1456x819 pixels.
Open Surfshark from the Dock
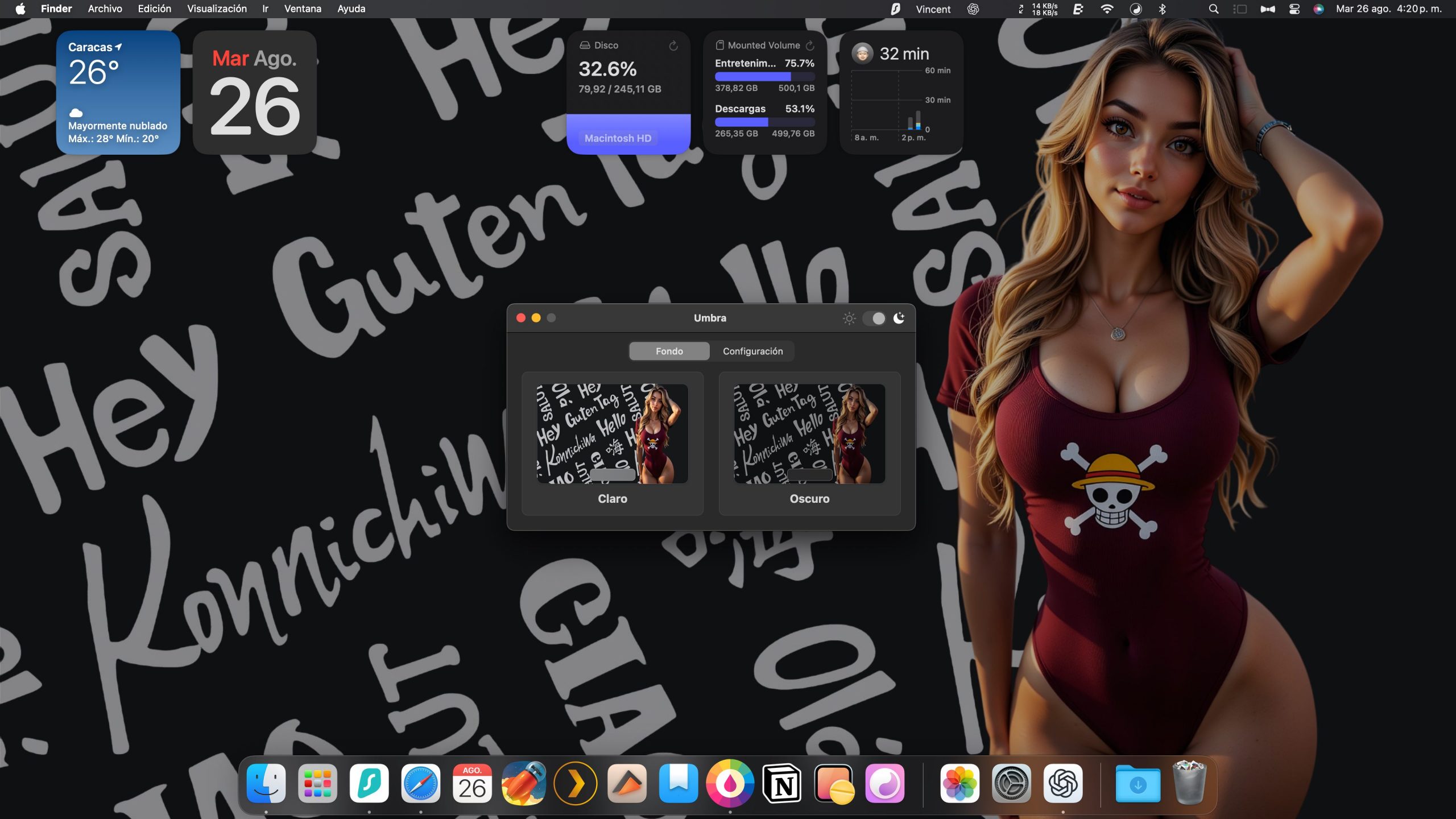pos(369,783)
